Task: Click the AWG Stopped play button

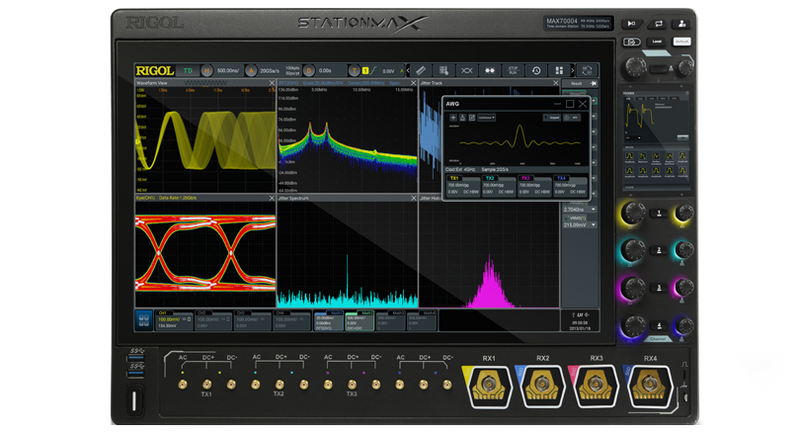Action: click(x=552, y=118)
